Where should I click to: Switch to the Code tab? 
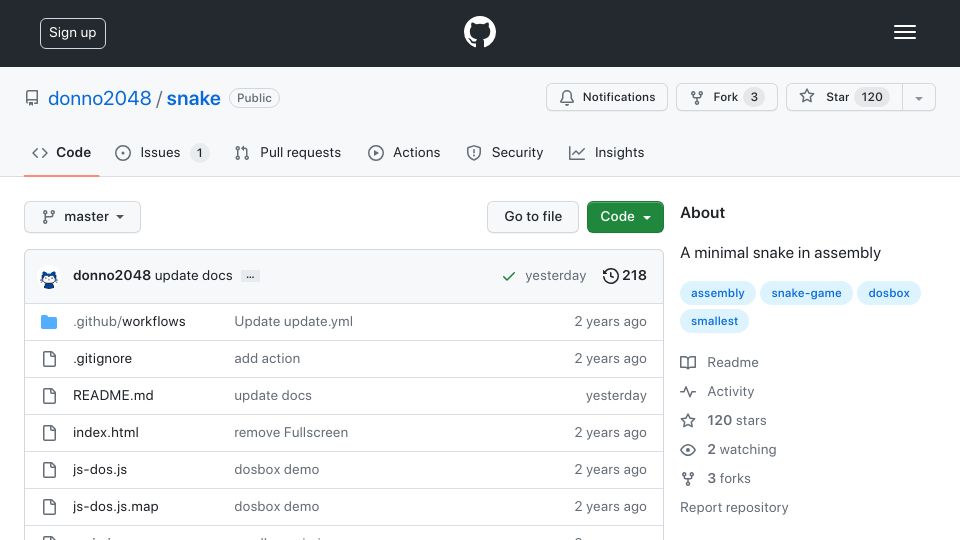pos(61,152)
